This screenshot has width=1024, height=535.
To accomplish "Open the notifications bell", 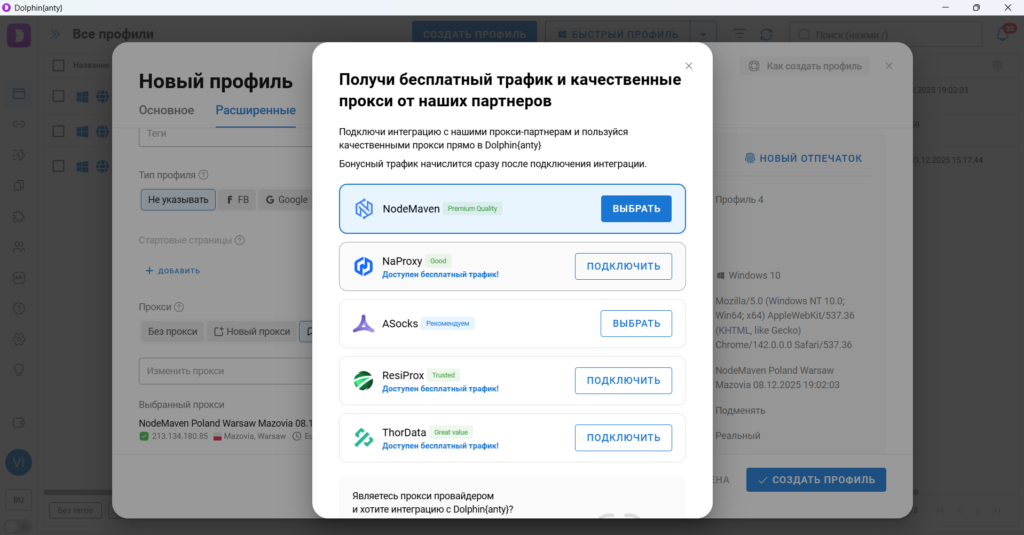I will tap(1003, 34).
